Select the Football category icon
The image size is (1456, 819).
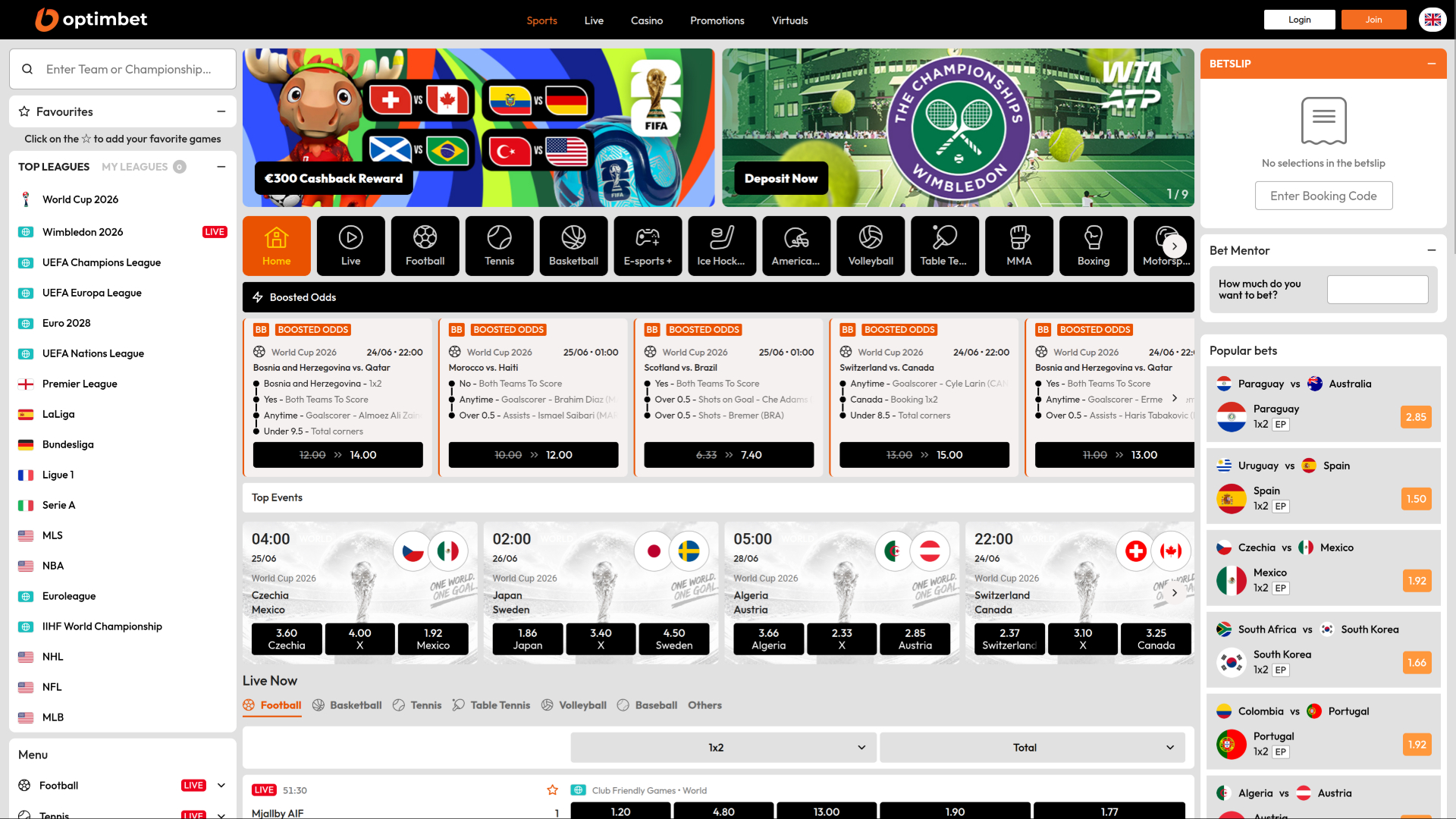coord(425,246)
